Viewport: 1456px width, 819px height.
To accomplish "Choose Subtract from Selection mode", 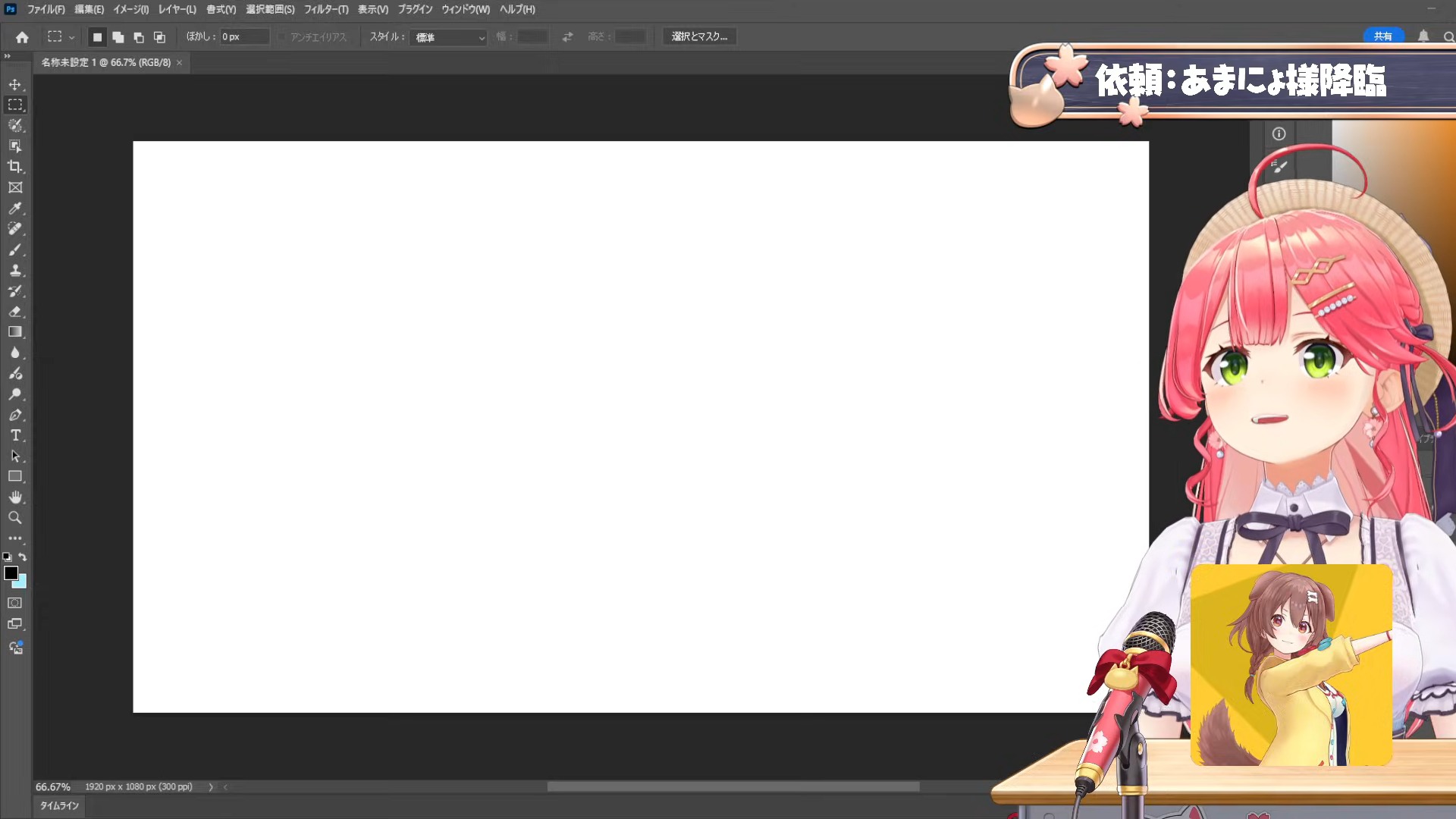I will [x=139, y=36].
